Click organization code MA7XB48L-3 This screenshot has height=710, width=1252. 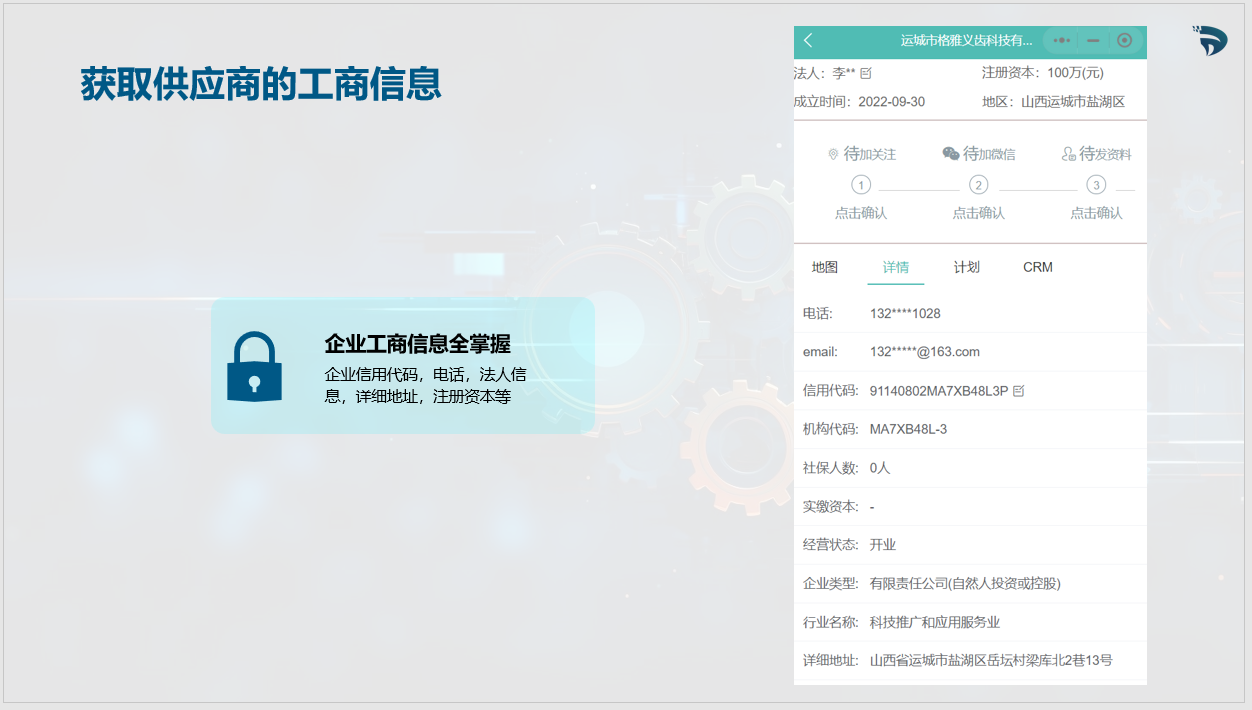908,429
